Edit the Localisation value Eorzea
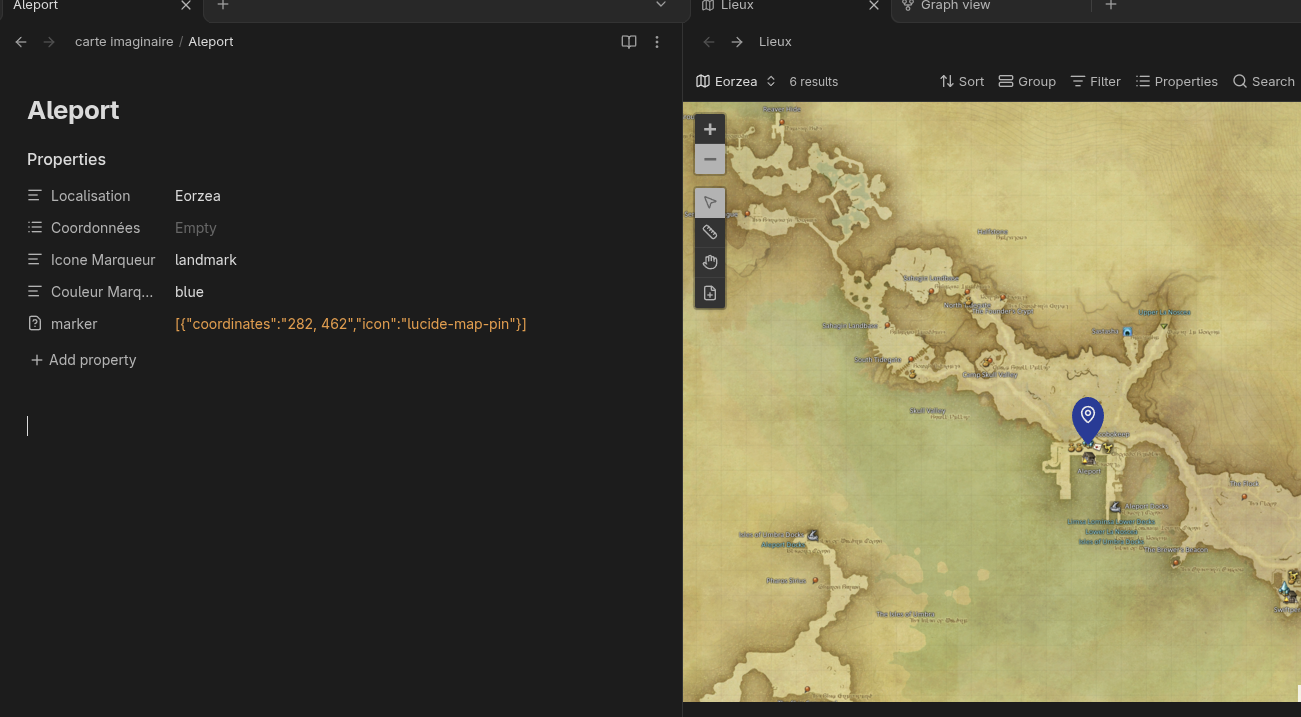The height and width of the screenshot is (717, 1301). pyautogui.click(x=198, y=196)
